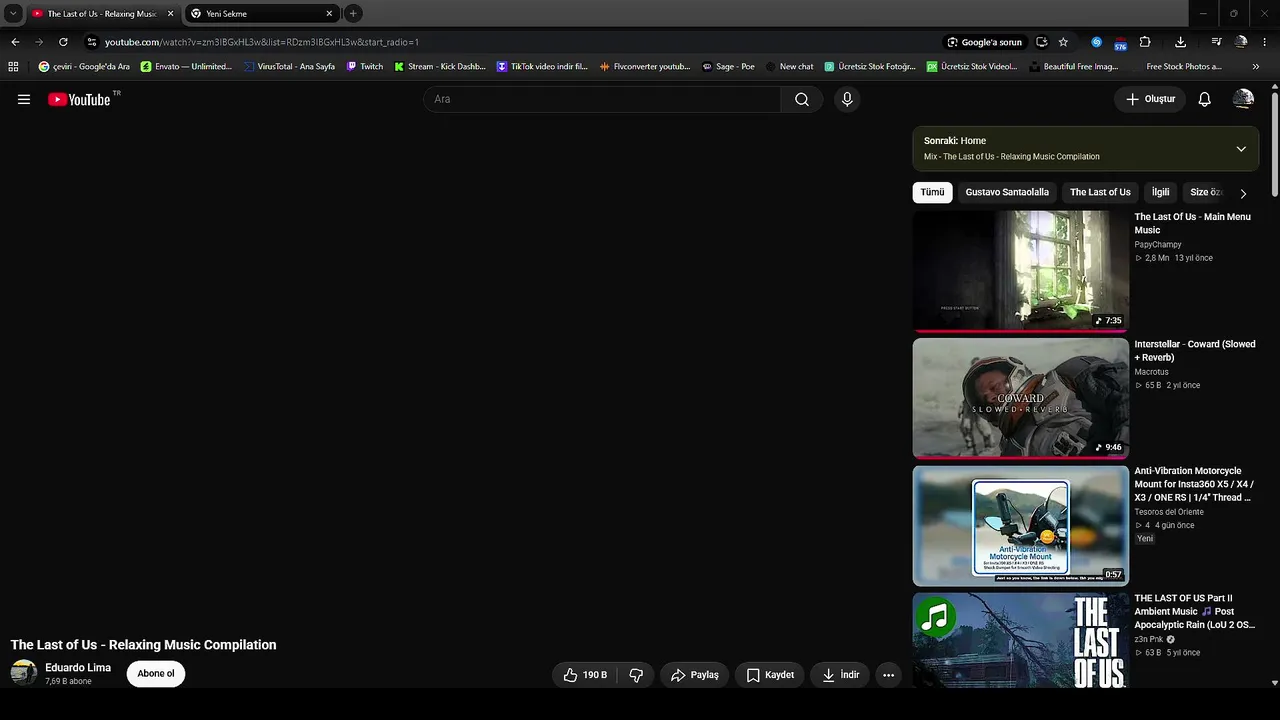Open browser downloads icon
This screenshot has width=1280, height=720.
tap(1180, 42)
